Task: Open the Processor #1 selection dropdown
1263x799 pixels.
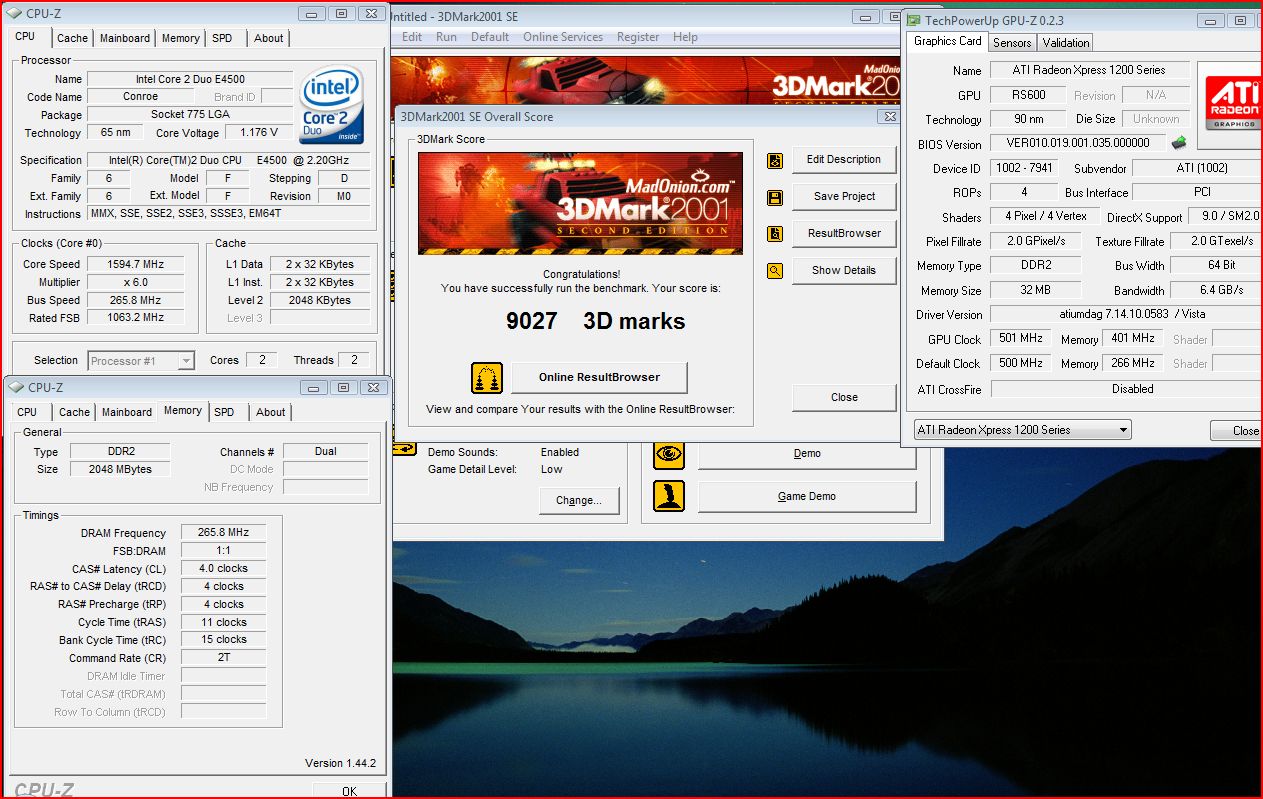Action: click(x=141, y=360)
